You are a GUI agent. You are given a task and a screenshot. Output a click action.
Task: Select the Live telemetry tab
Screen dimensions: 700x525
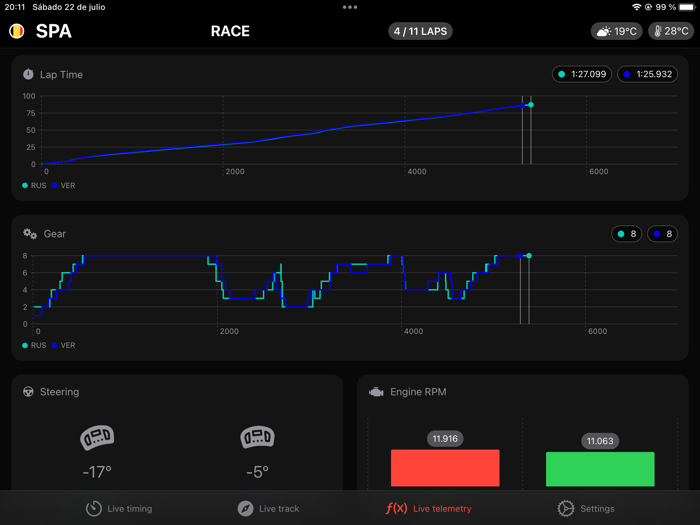(429, 508)
